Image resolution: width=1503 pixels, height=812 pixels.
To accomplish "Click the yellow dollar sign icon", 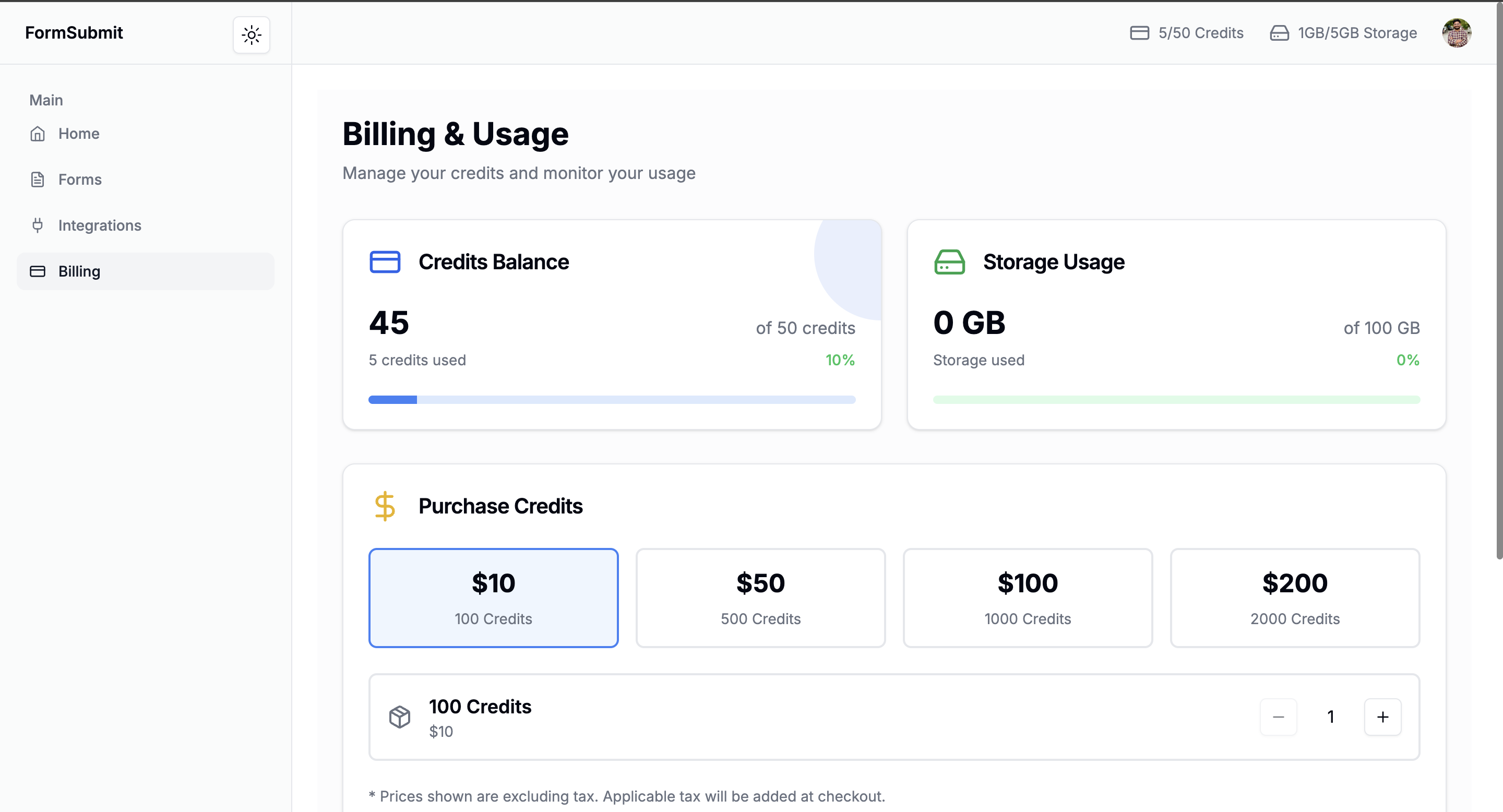I will (385, 506).
